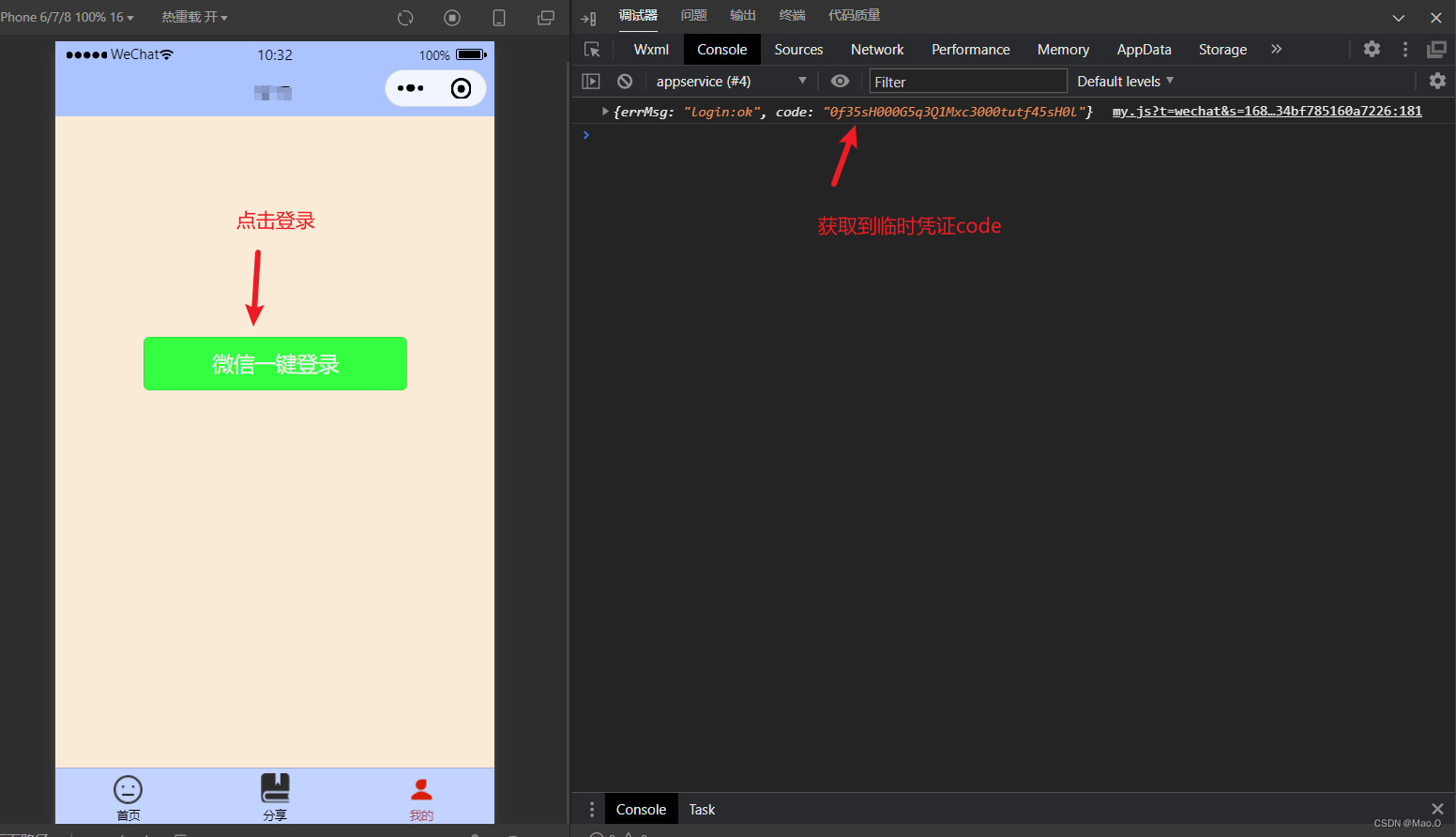Select the 输出 tab
This screenshot has height=837, width=1456.
click(x=743, y=16)
